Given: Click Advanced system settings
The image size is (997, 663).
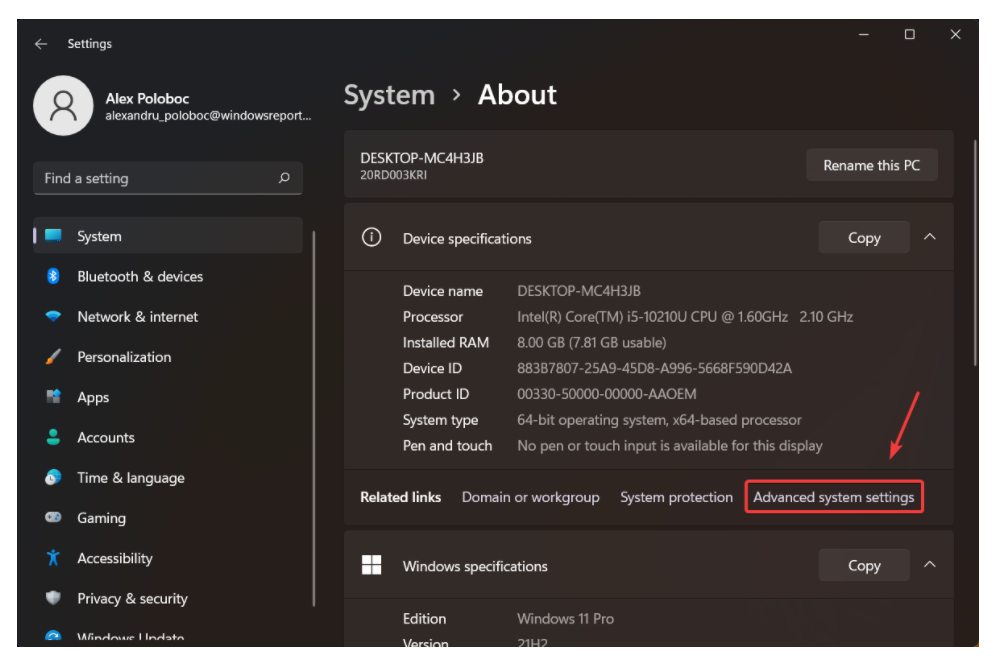Looking at the screenshot, I should tap(833, 496).
